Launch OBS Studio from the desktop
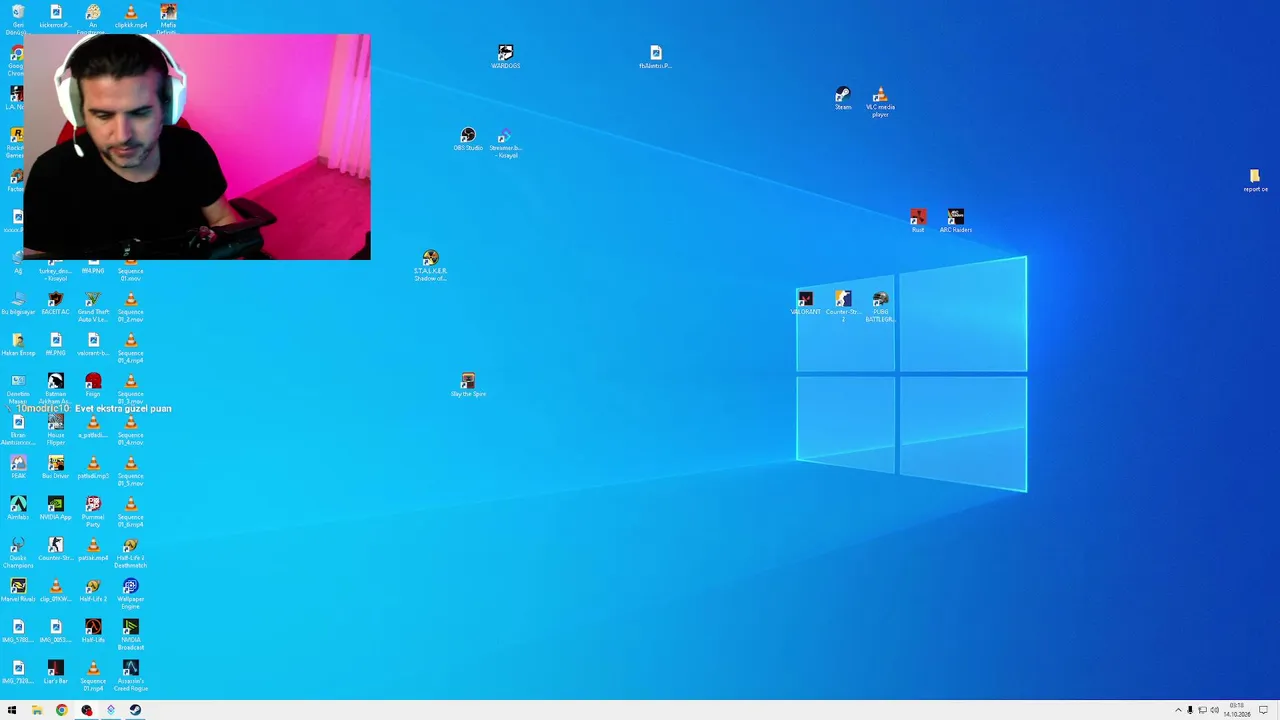1280x720 pixels. [x=468, y=139]
